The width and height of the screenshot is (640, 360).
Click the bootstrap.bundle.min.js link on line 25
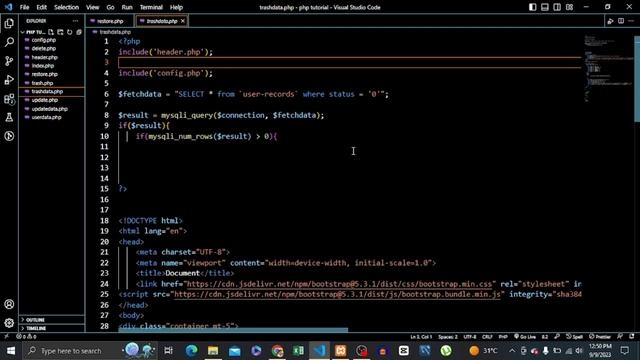tap(337, 294)
